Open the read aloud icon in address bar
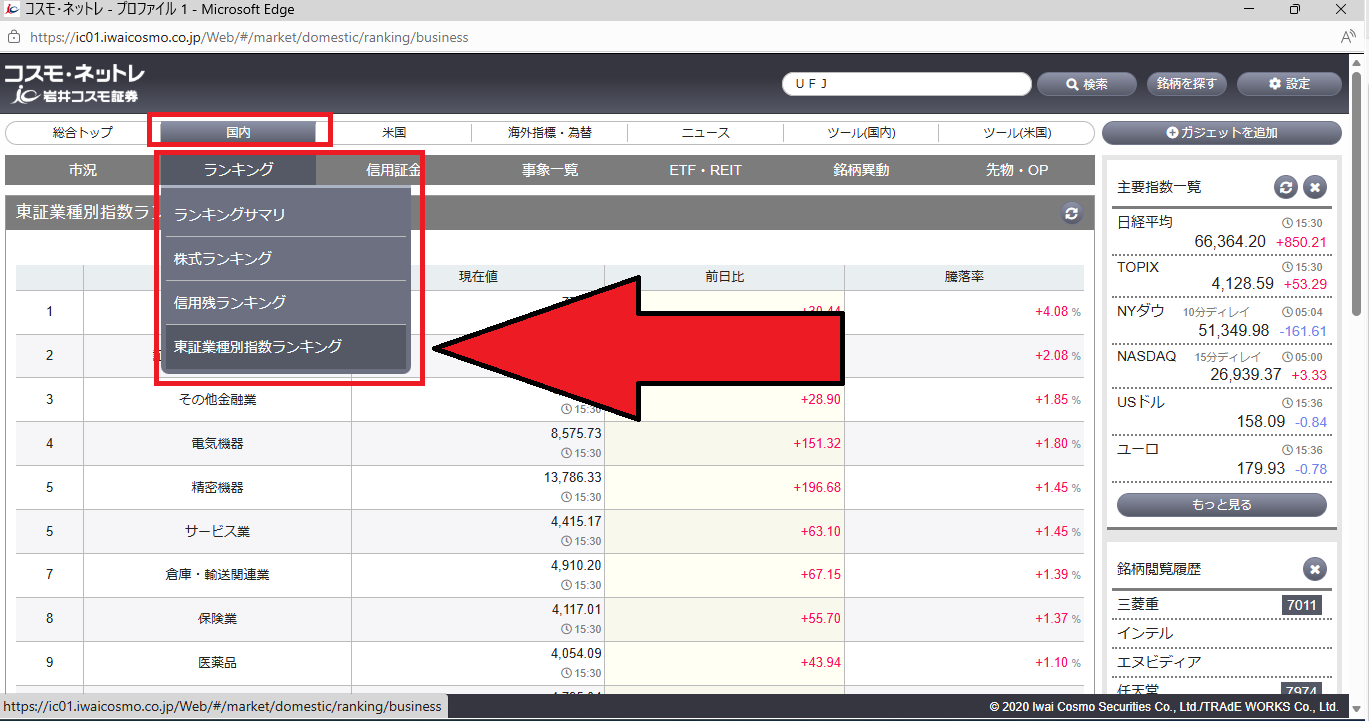 [1348, 37]
